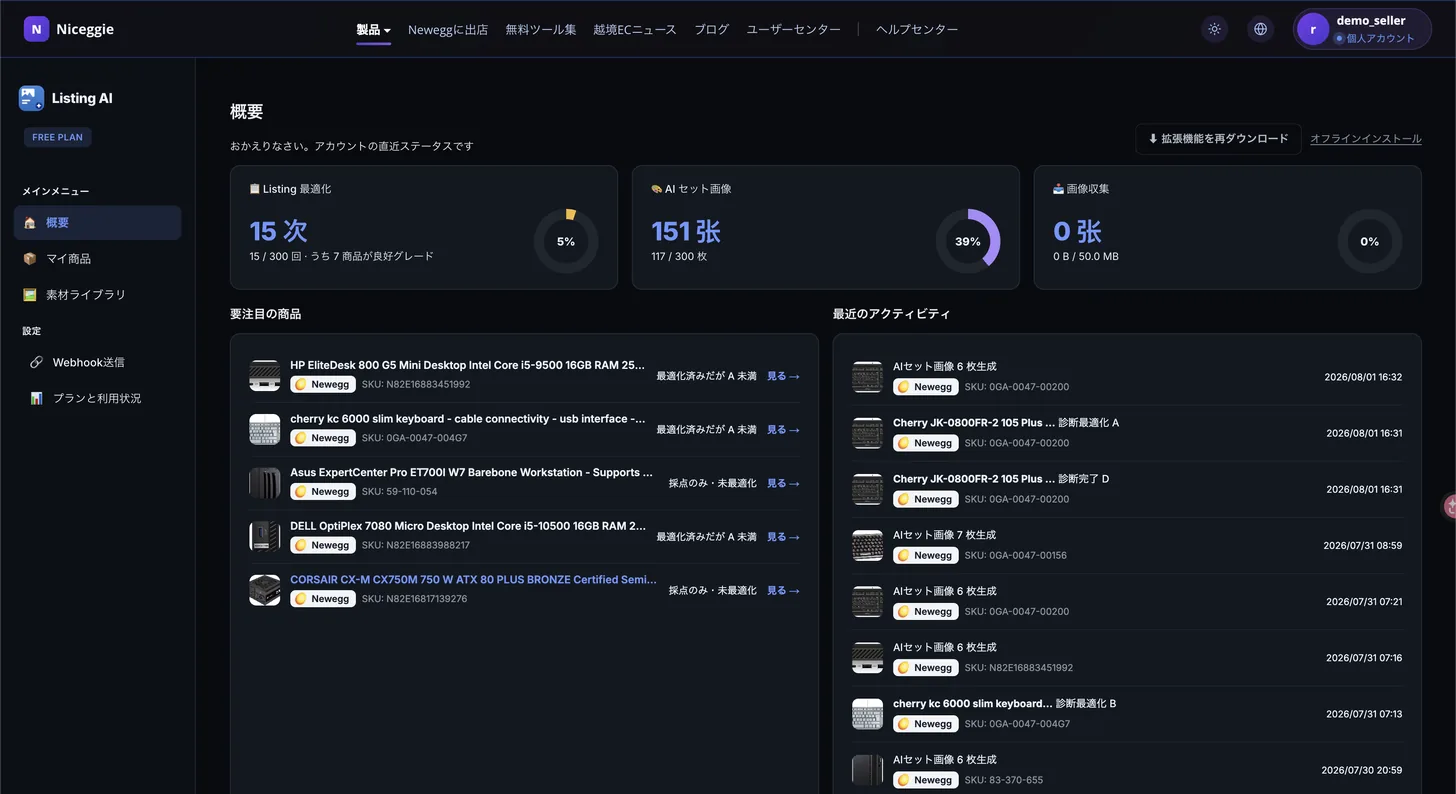Click Newegg badge under HP EliteDesk 800 G5
The width and height of the screenshot is (1456, 794).
coord(323,384)
